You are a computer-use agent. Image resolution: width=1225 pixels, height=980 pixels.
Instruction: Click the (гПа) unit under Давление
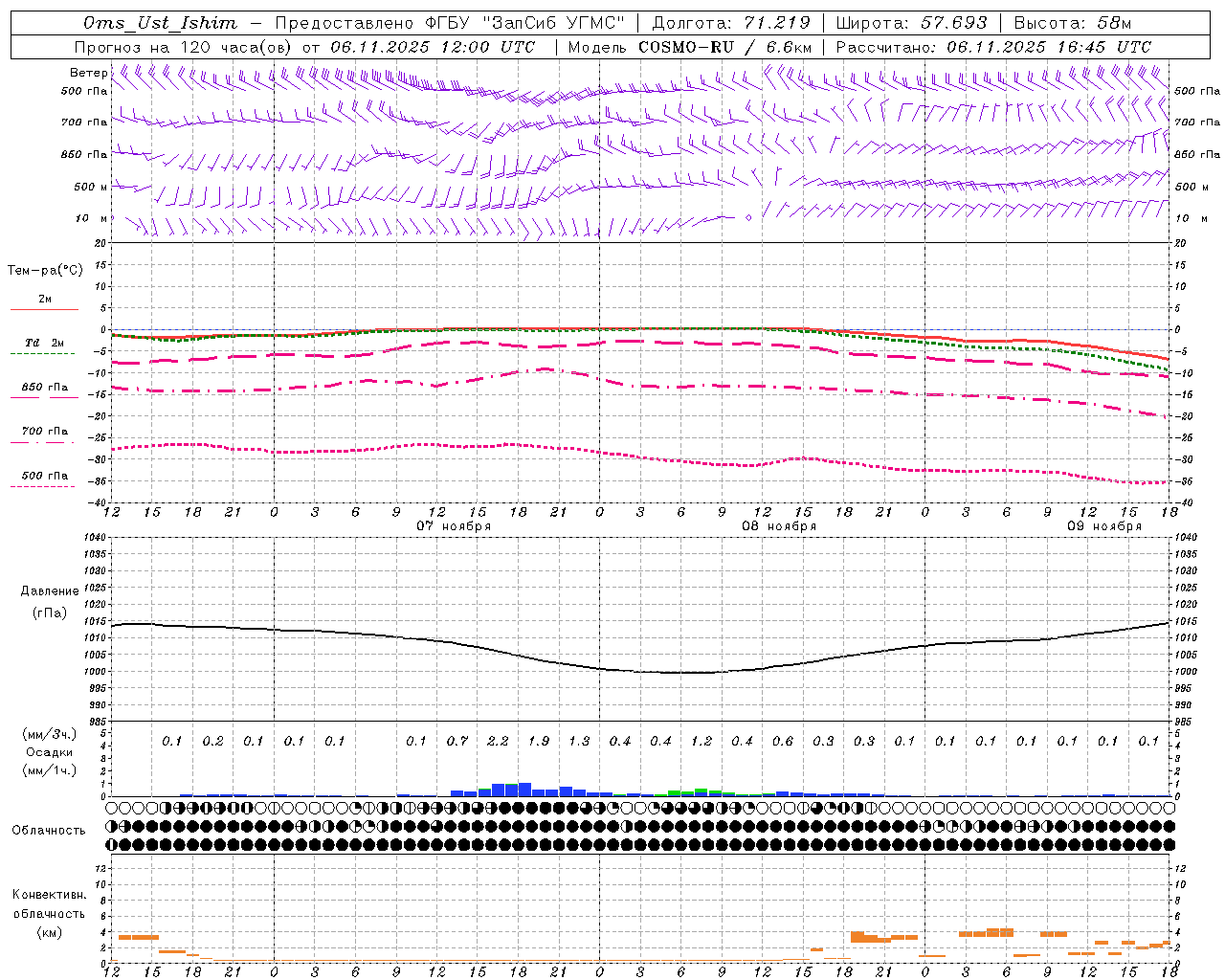[x=50, y=613]
